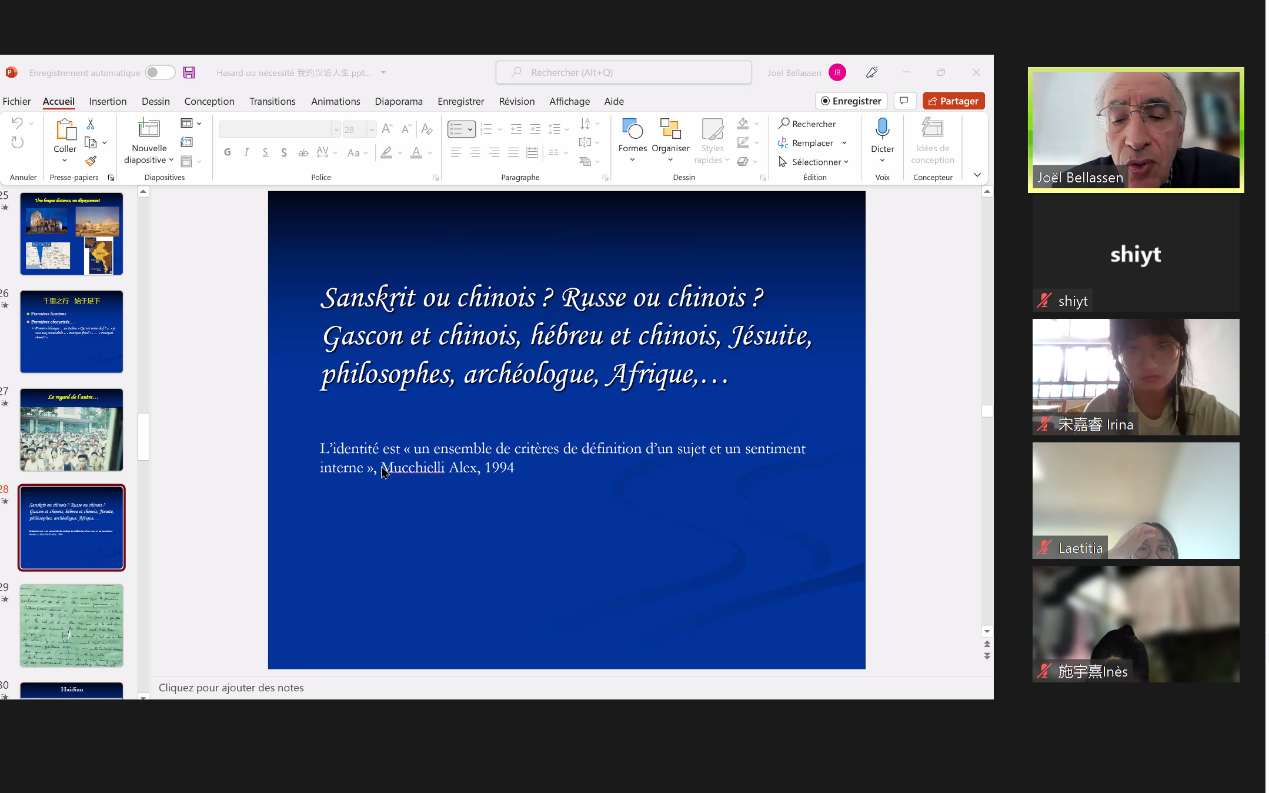Click the Undo arrow icon
The height and width of the screenshot is (793, 1269).
[17, 124]
